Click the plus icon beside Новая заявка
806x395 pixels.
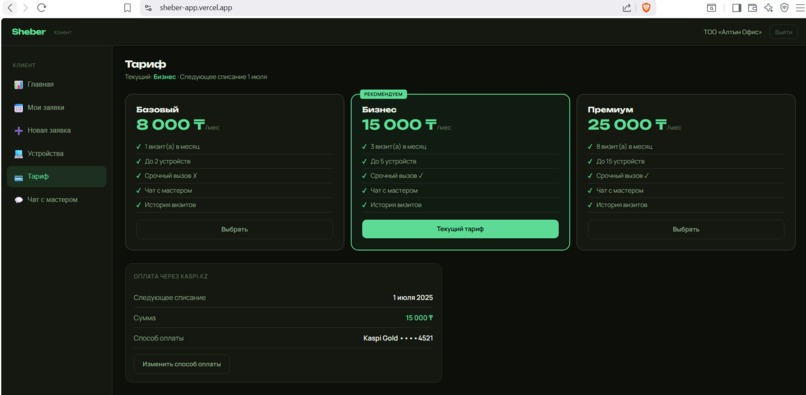[x=19, y=131]
